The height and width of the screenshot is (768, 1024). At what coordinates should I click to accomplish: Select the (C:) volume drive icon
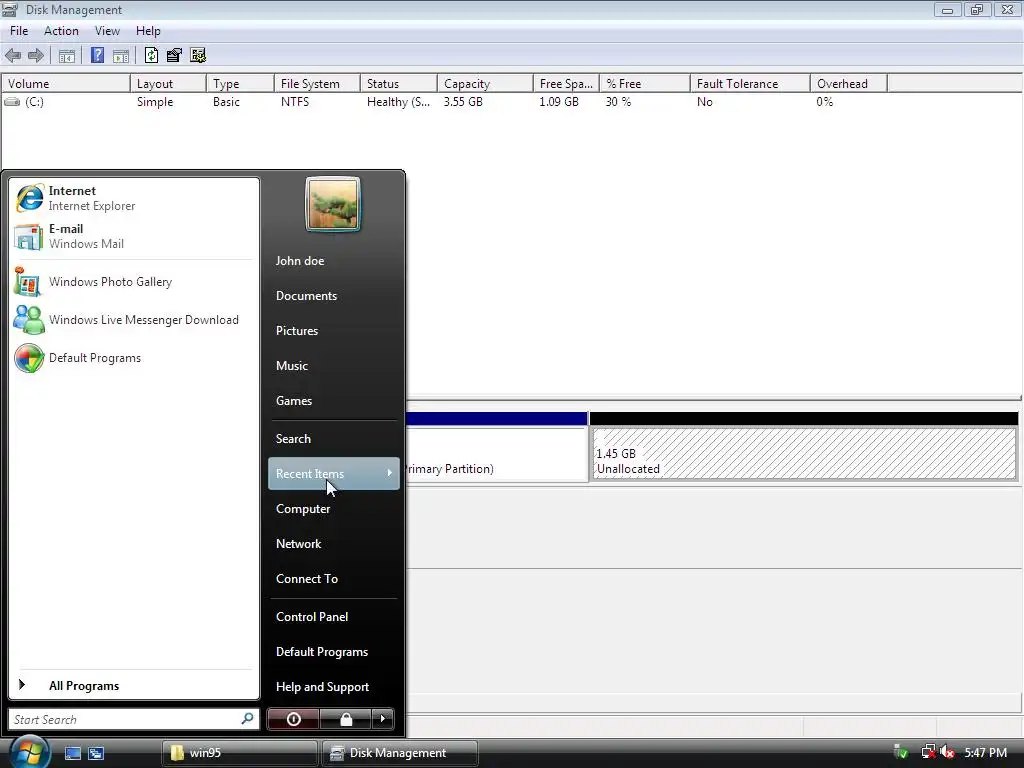(12, 102)
